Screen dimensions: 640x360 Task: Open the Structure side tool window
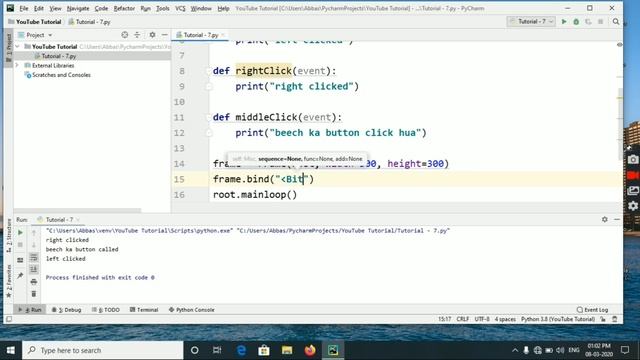click(9, 236)
